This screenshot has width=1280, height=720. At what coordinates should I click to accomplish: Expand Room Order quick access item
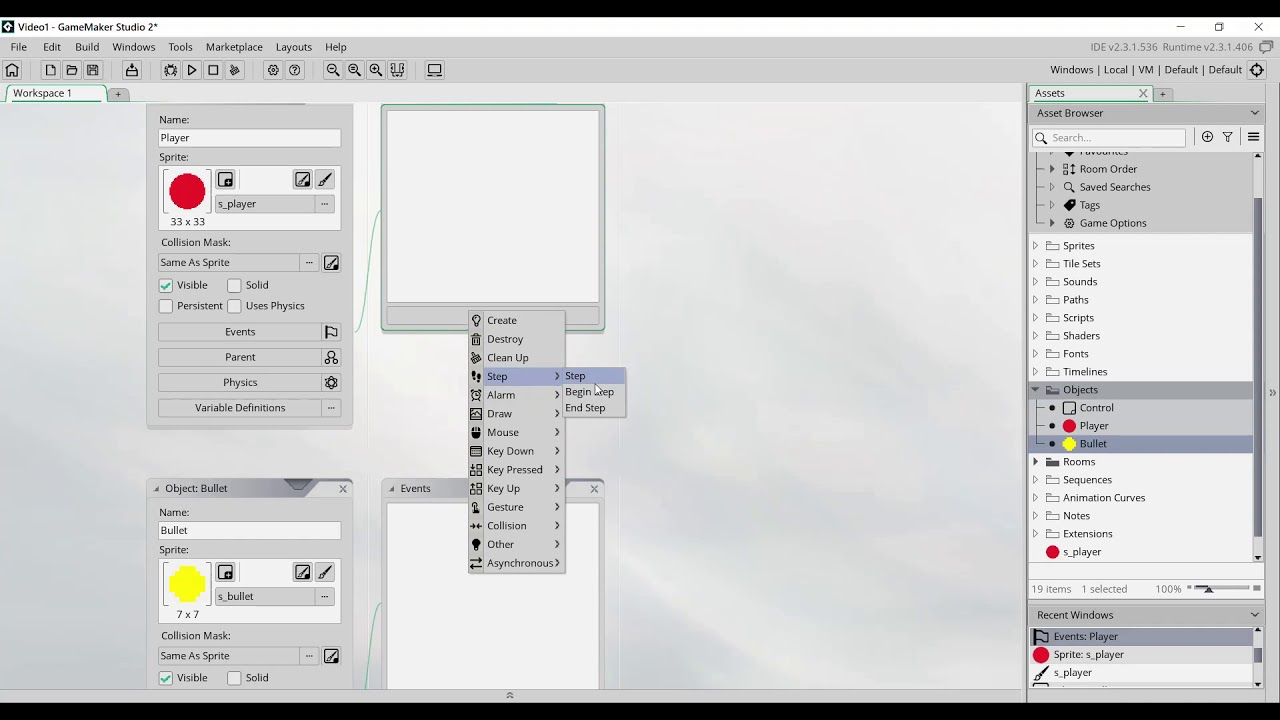[1052, 169]
